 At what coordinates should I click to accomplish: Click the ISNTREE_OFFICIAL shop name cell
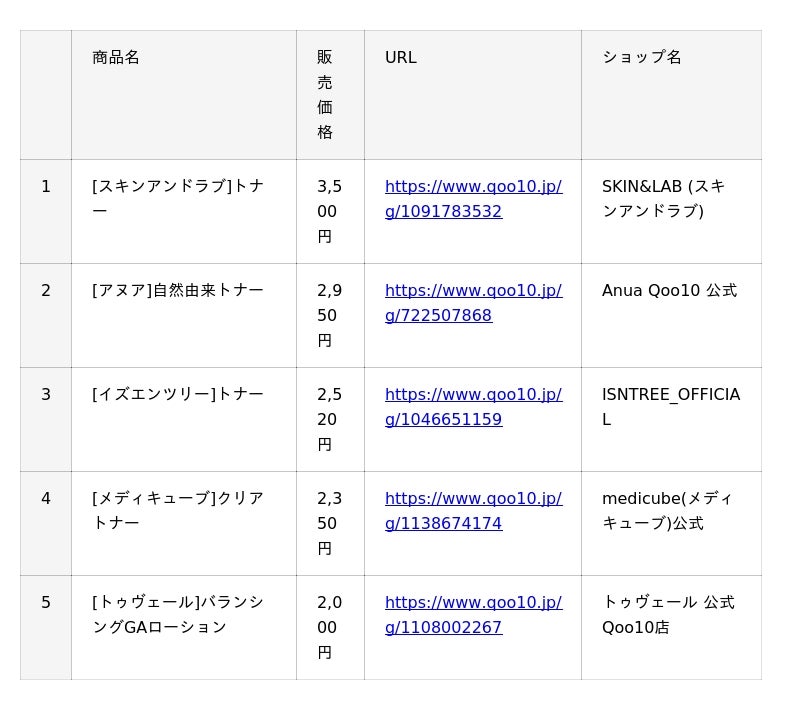(670, 407)
